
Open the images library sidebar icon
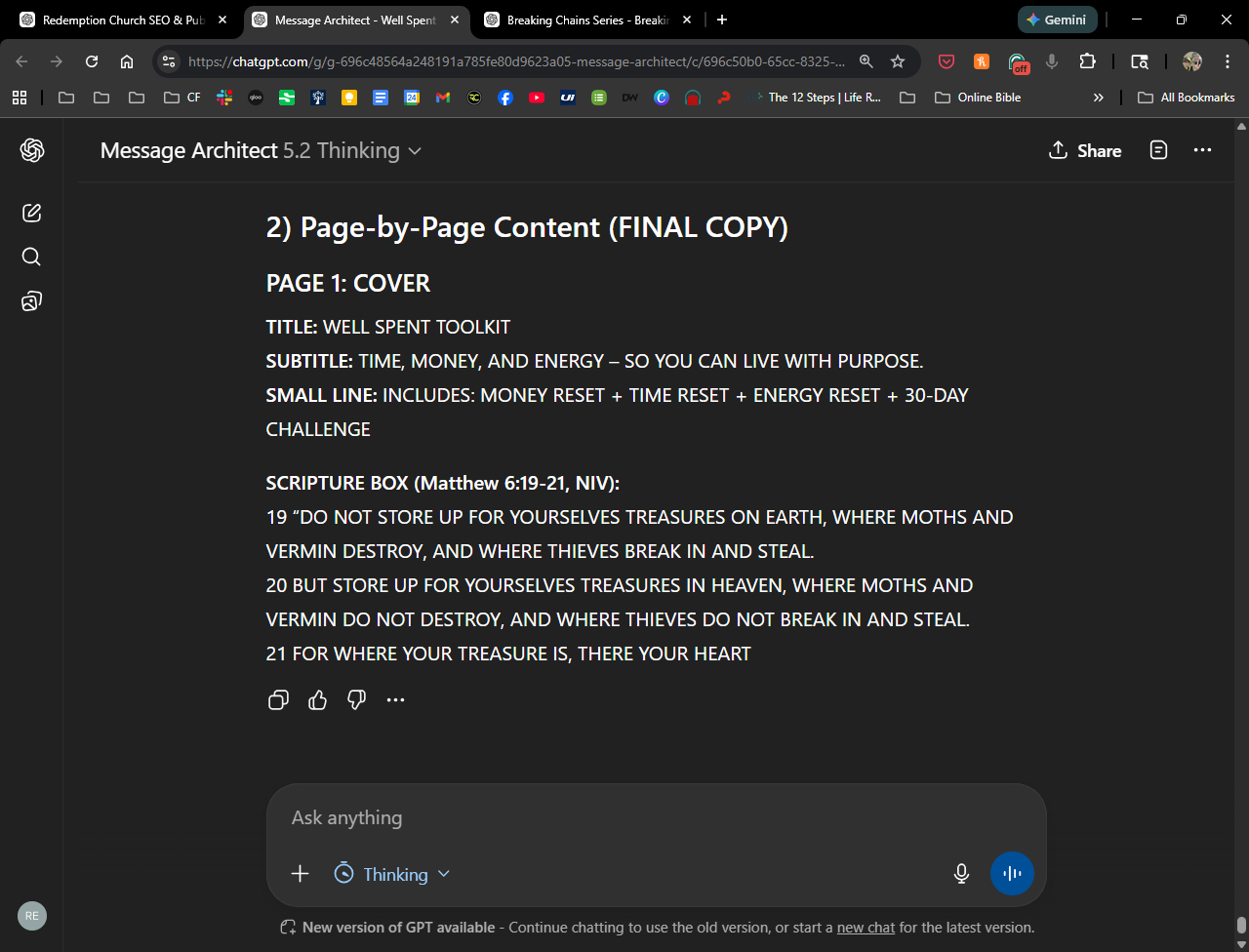point(31,301)
